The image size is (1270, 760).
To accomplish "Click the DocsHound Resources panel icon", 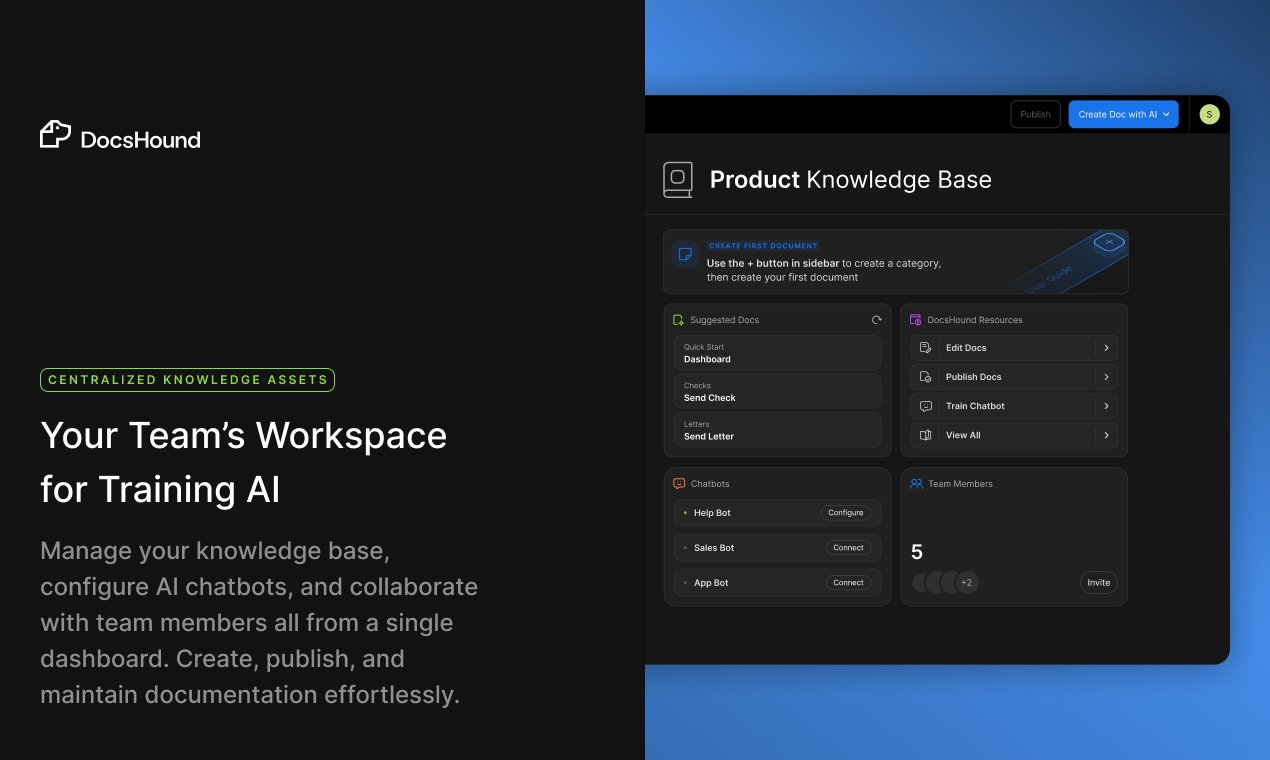I will click(x=915, y=320).
